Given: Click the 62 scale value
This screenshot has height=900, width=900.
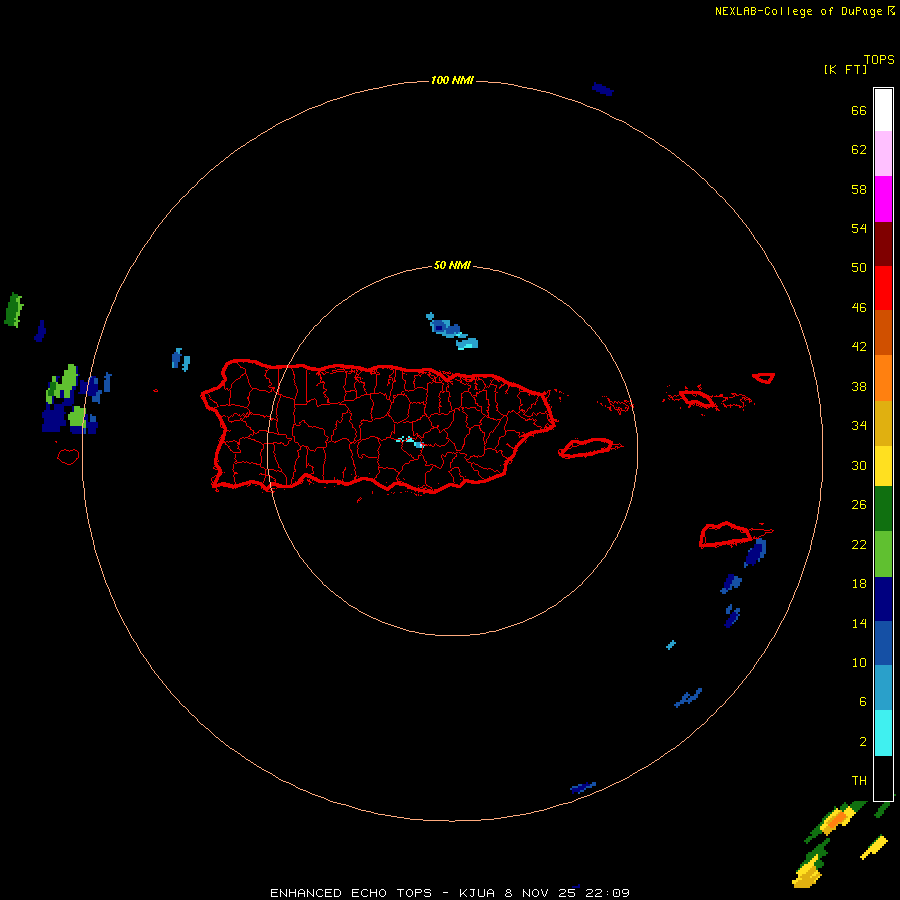Looking at the screenshot, I should (859, 149).
